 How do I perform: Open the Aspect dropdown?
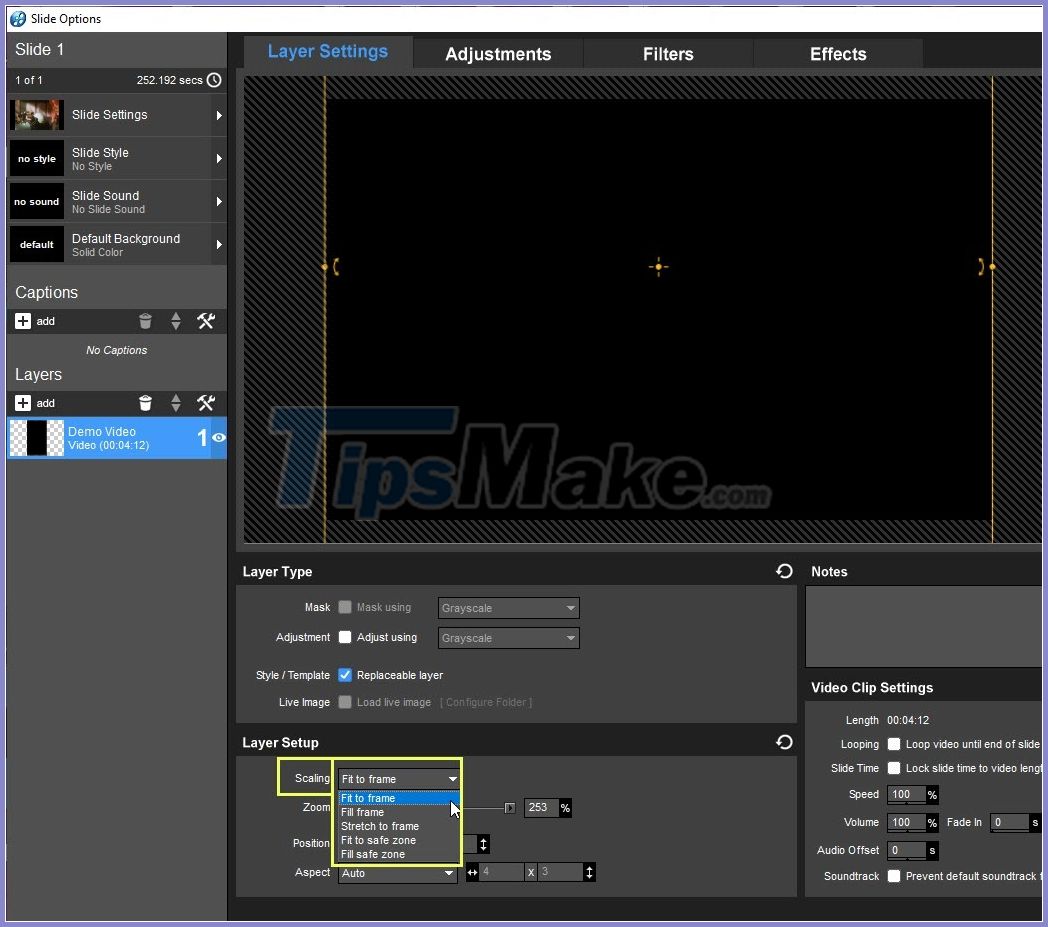pyautogui.click(x=397, y=873)
